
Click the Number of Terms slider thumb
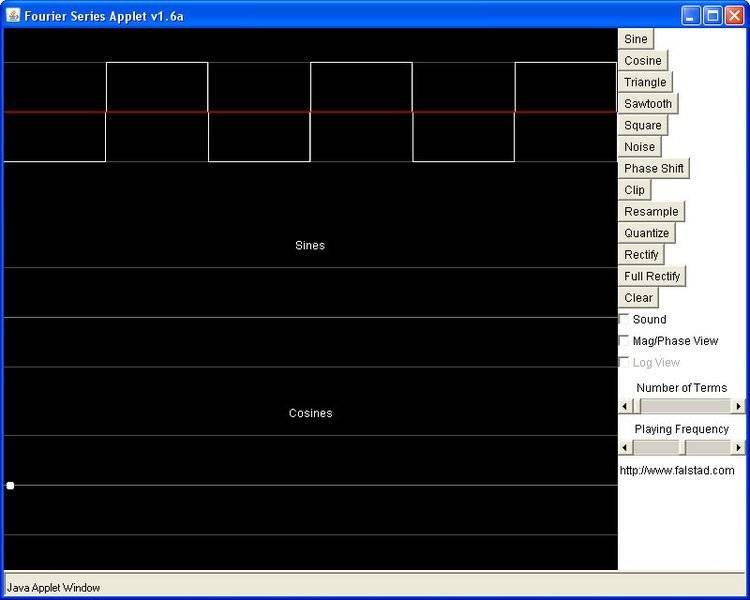coord(637,406)
